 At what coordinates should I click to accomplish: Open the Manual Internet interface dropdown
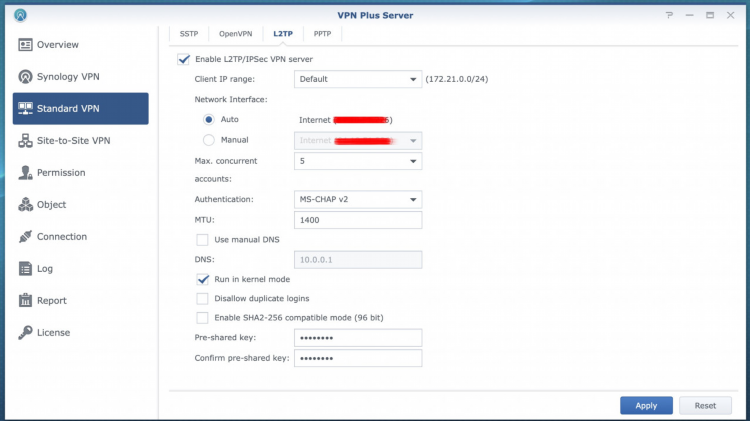358,141
